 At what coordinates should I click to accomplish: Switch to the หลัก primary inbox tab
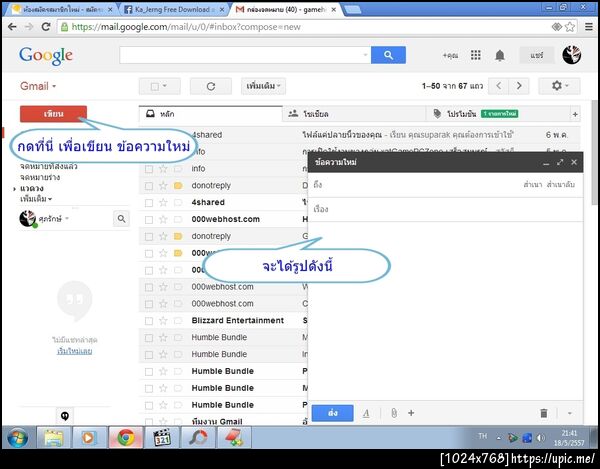210,114
